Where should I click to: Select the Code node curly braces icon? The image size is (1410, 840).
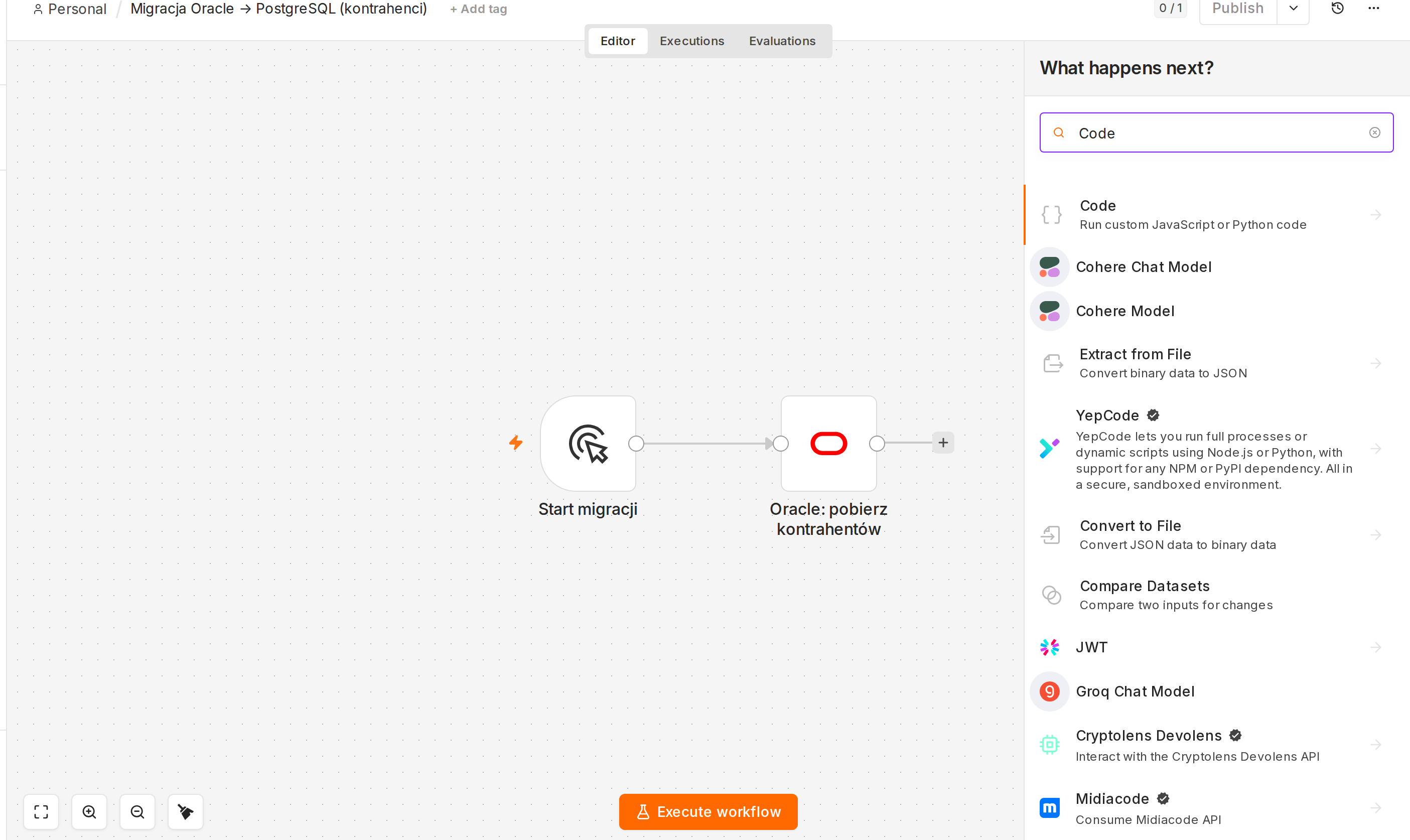point(1051,215)
